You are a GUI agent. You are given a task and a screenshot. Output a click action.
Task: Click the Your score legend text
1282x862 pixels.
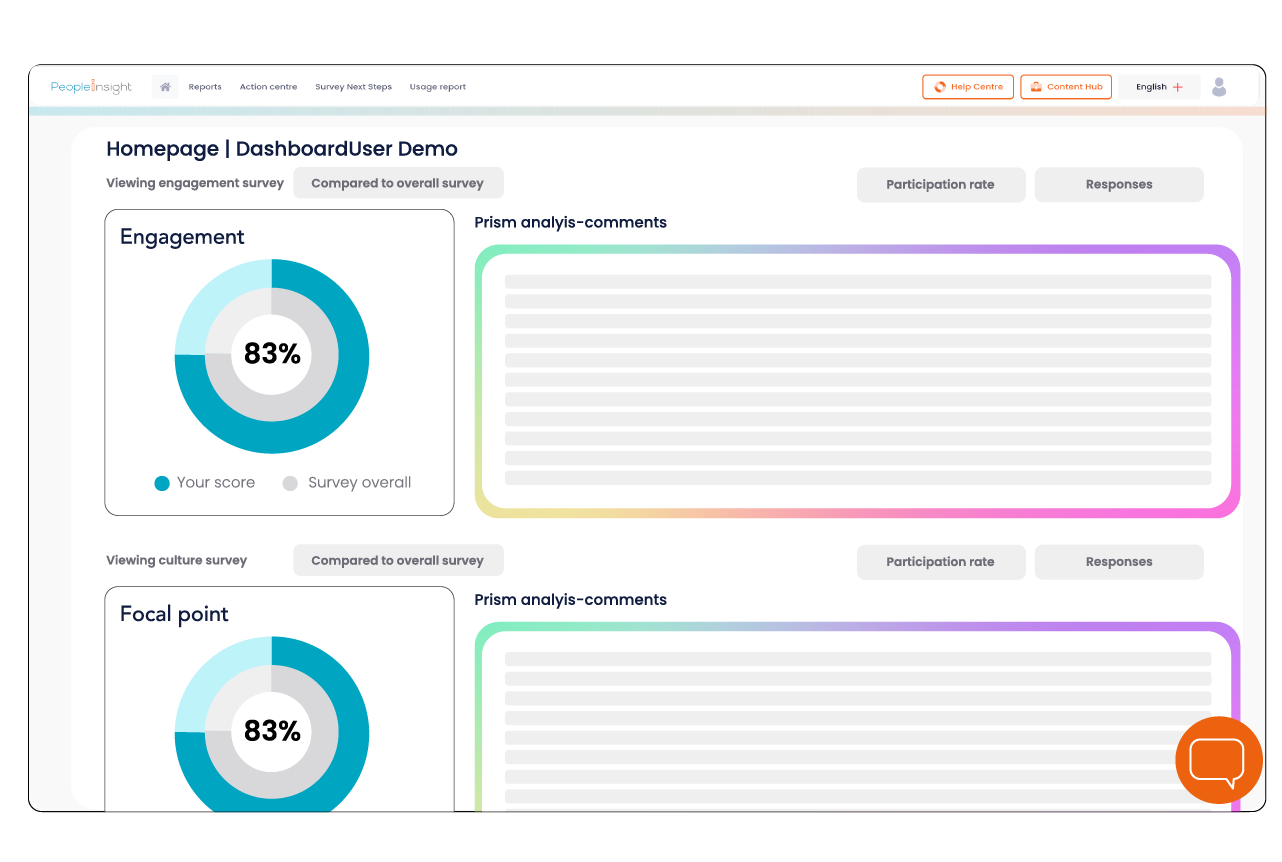[x=216, y=482]
